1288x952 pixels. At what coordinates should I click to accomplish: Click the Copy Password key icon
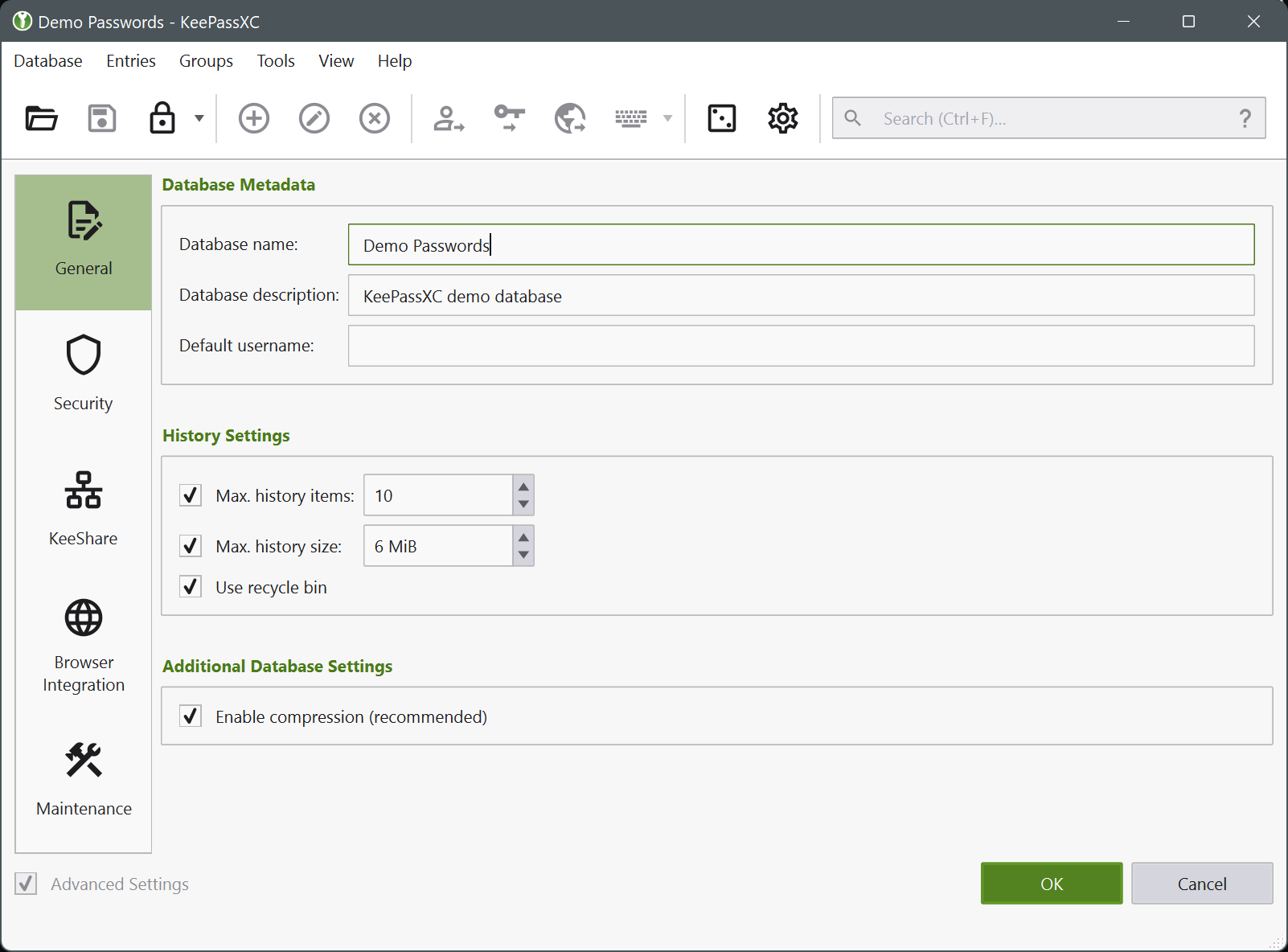pos(510,118)
